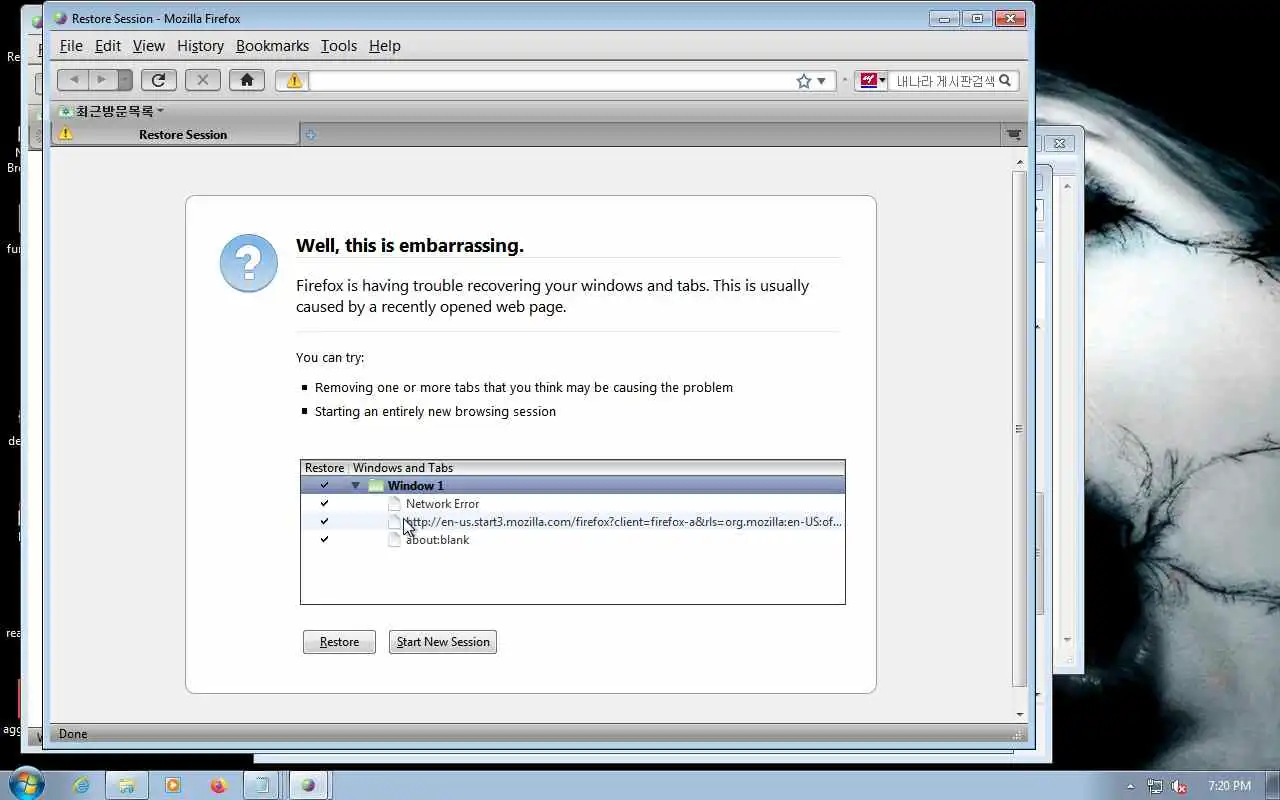Screen dimensions: 1280x800
Task: Open the Edit menu
Action: pyautogui.click(x=108, y=46)
